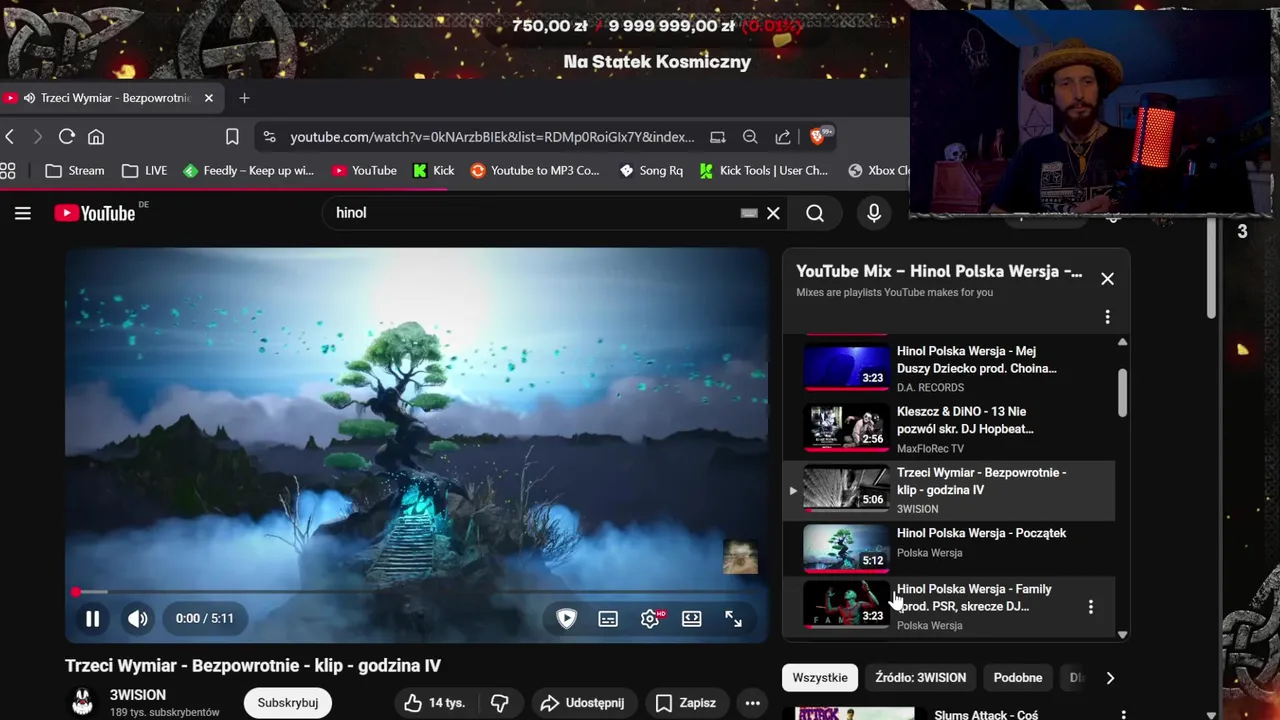Image resolution: width=1280 pixels, height=720 pixels.
Task: Open the Kick Tools bookmark
Action: pos(763,171)
